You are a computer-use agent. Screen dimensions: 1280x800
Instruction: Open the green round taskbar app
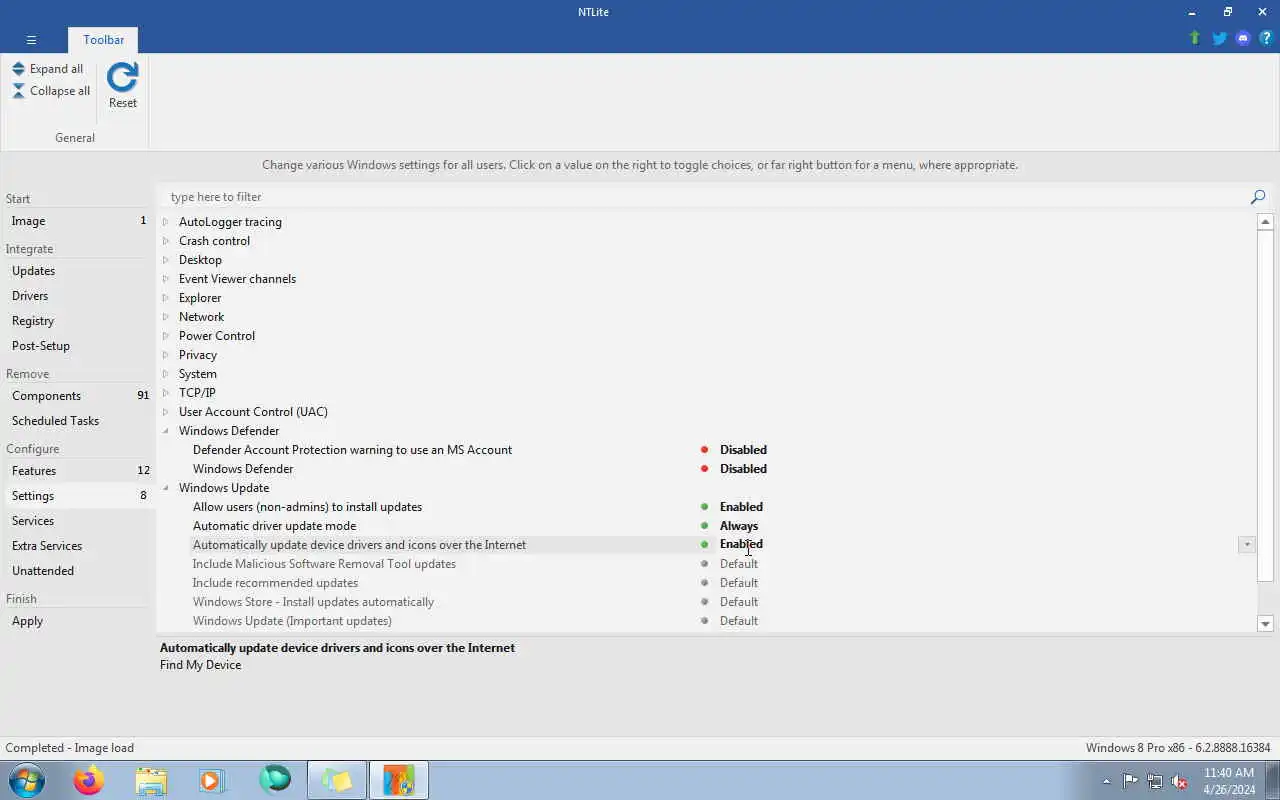tap(274, 779)
